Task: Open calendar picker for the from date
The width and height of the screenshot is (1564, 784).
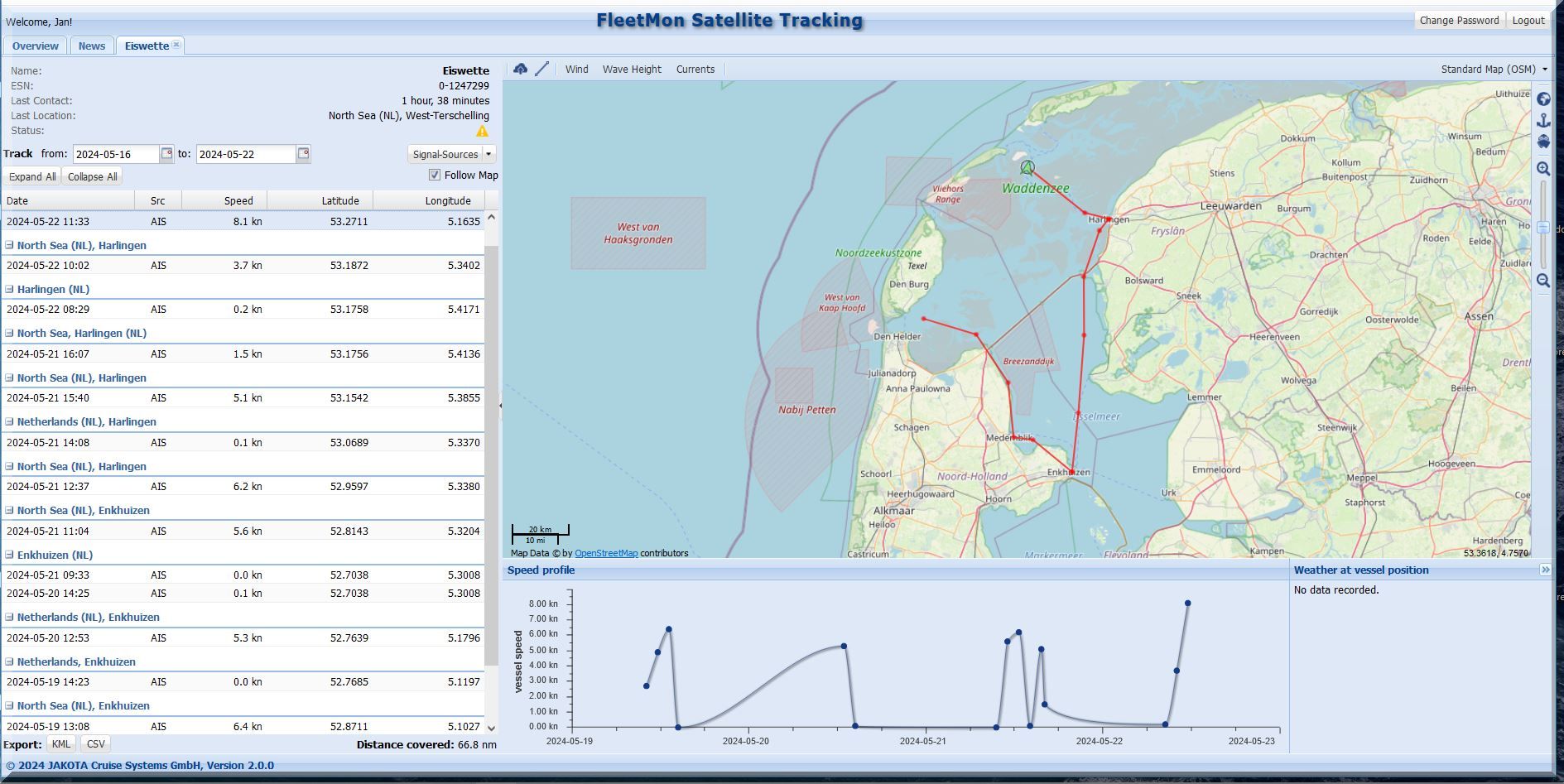Action: tap(166, 154)
